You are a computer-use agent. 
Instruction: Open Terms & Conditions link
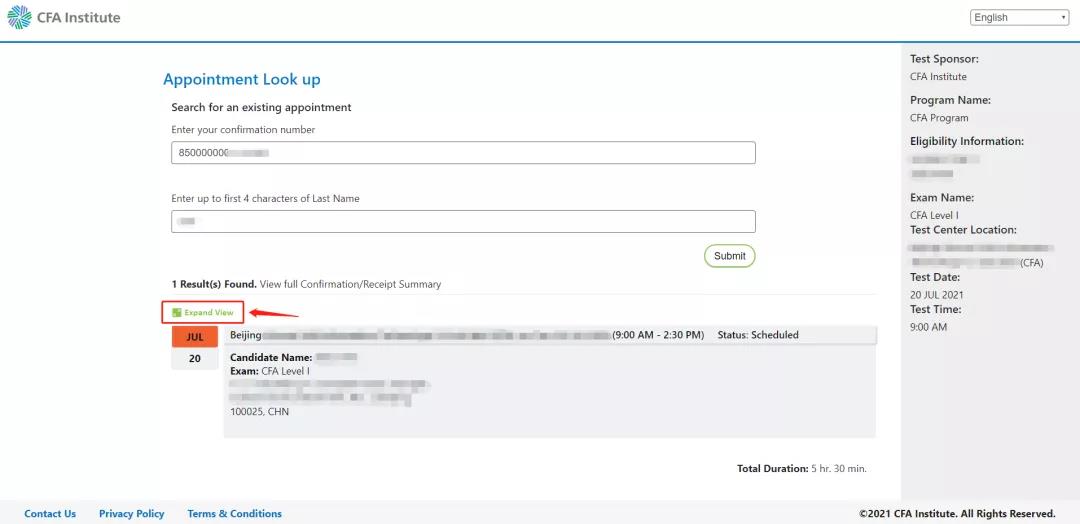pos(234,514)
